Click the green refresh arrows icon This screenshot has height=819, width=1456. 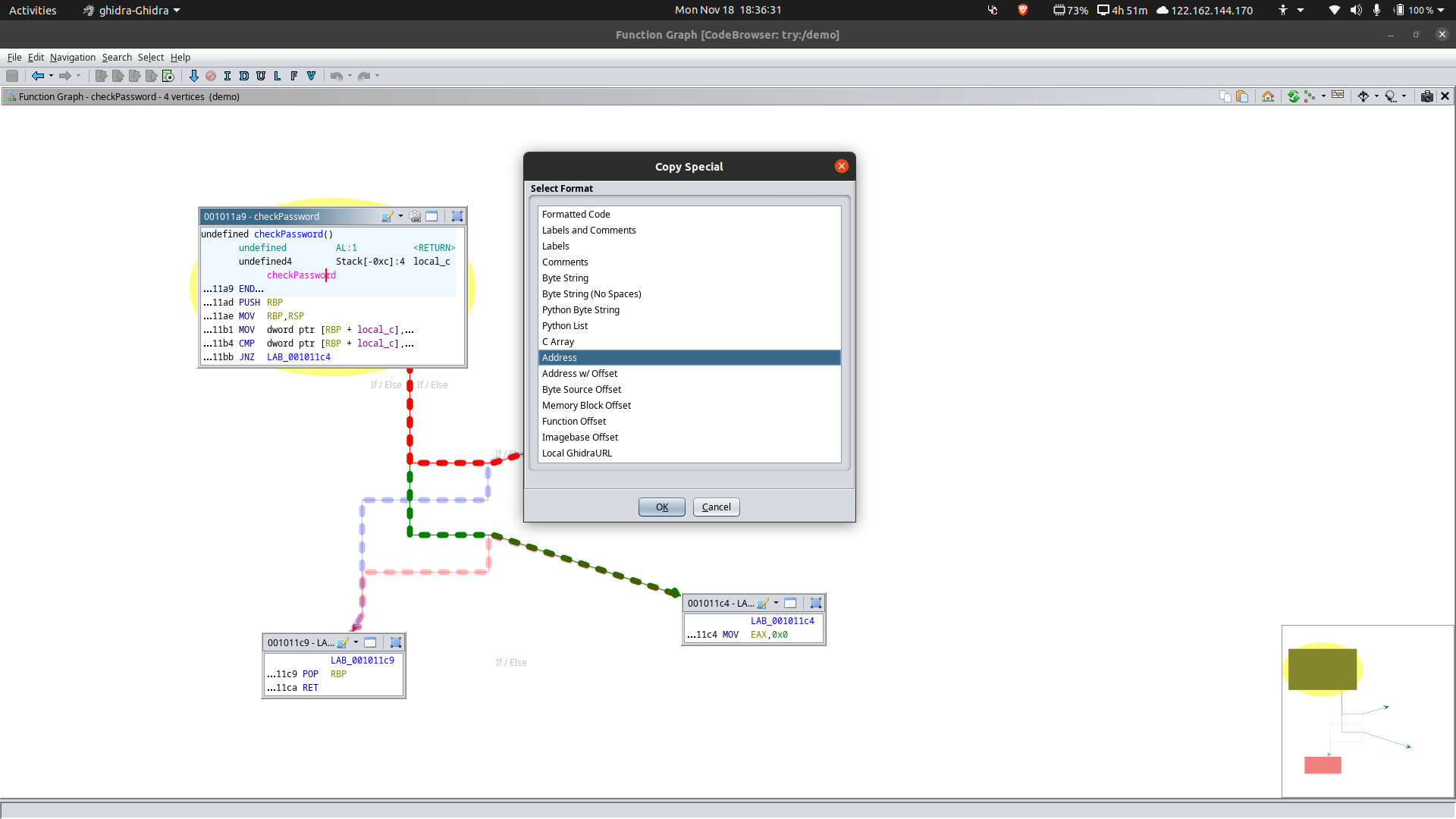(x=1294, y=96)
